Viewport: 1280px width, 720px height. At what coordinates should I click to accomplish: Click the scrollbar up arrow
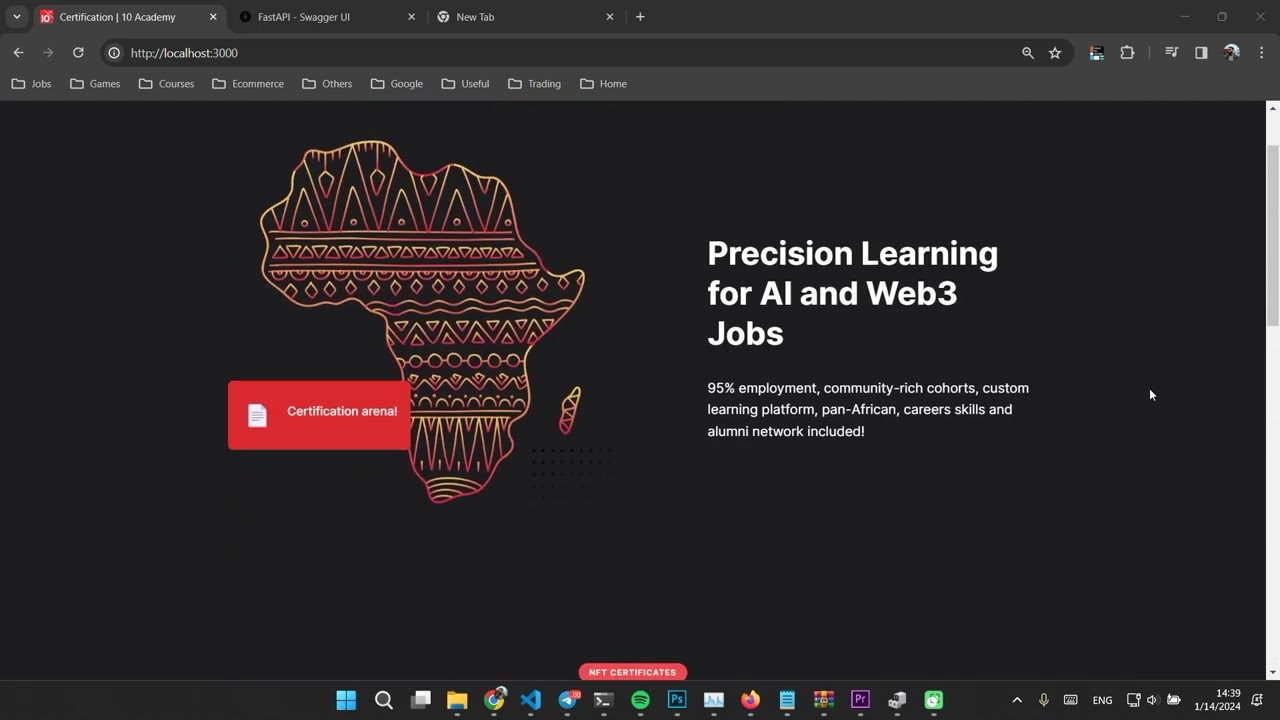pyautogui.click(x=1272, y=107)
